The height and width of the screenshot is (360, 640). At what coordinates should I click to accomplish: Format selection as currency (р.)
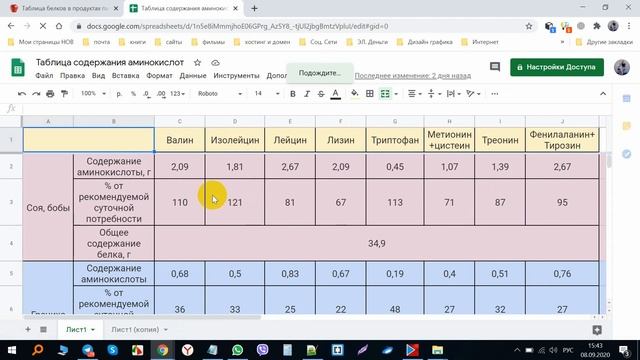point(119,94)
